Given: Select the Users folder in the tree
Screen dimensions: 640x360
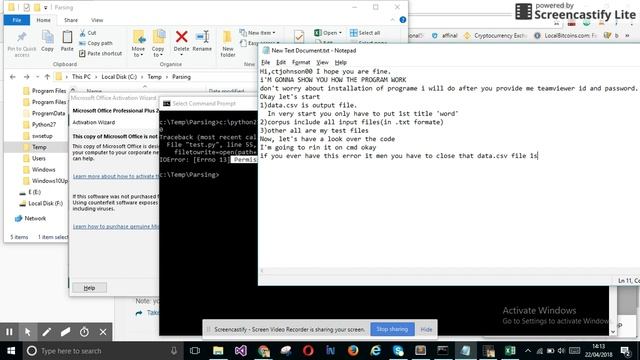Looking at the screenshot, I should click(x=39, y=158).
